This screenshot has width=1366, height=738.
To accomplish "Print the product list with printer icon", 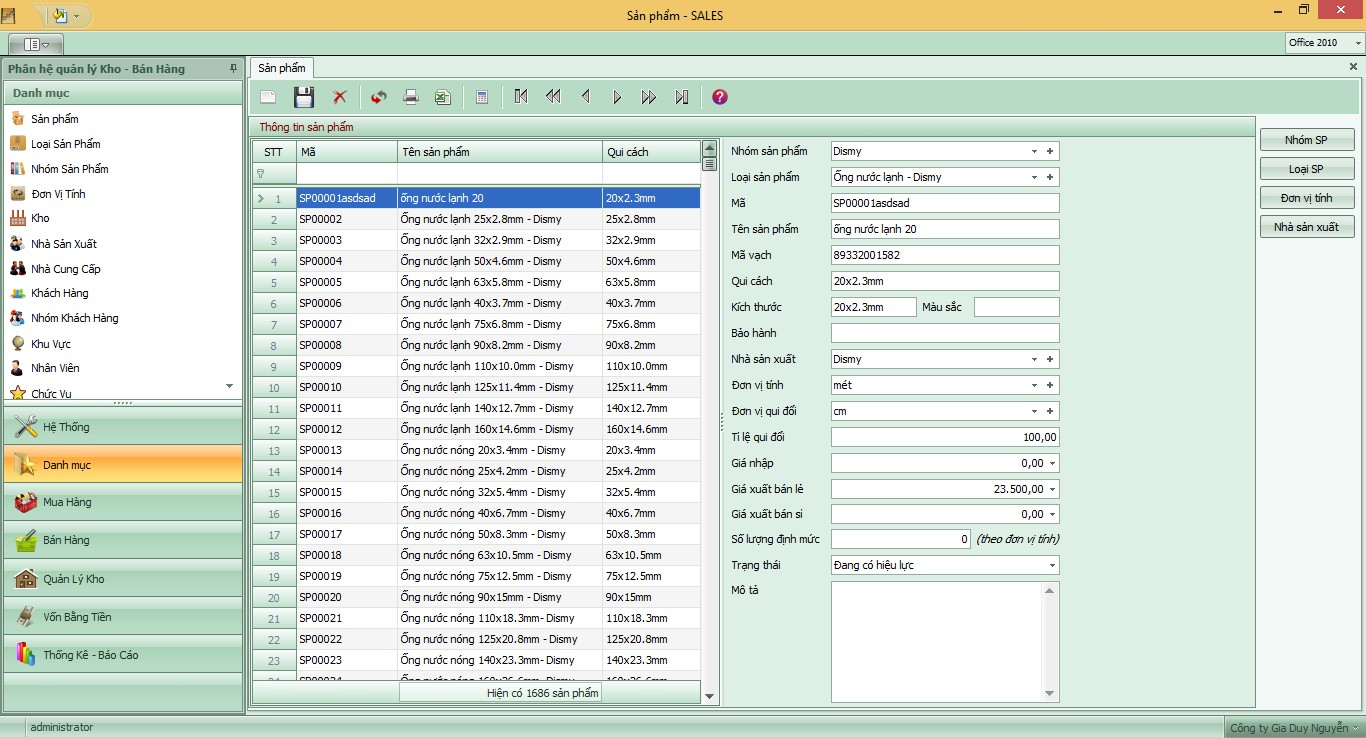I will 410,97.
